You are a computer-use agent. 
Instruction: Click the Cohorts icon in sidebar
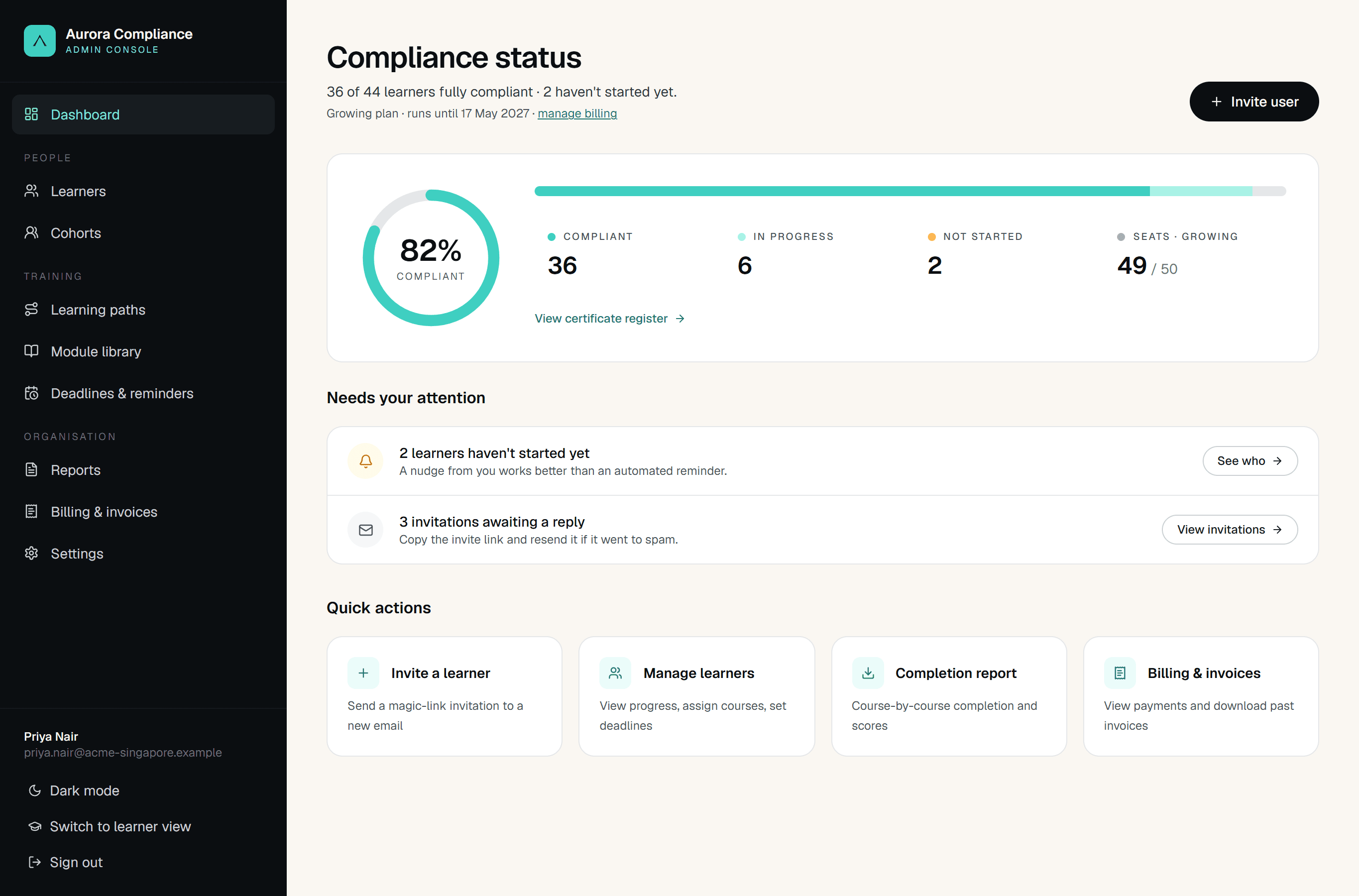click(31, 232)
